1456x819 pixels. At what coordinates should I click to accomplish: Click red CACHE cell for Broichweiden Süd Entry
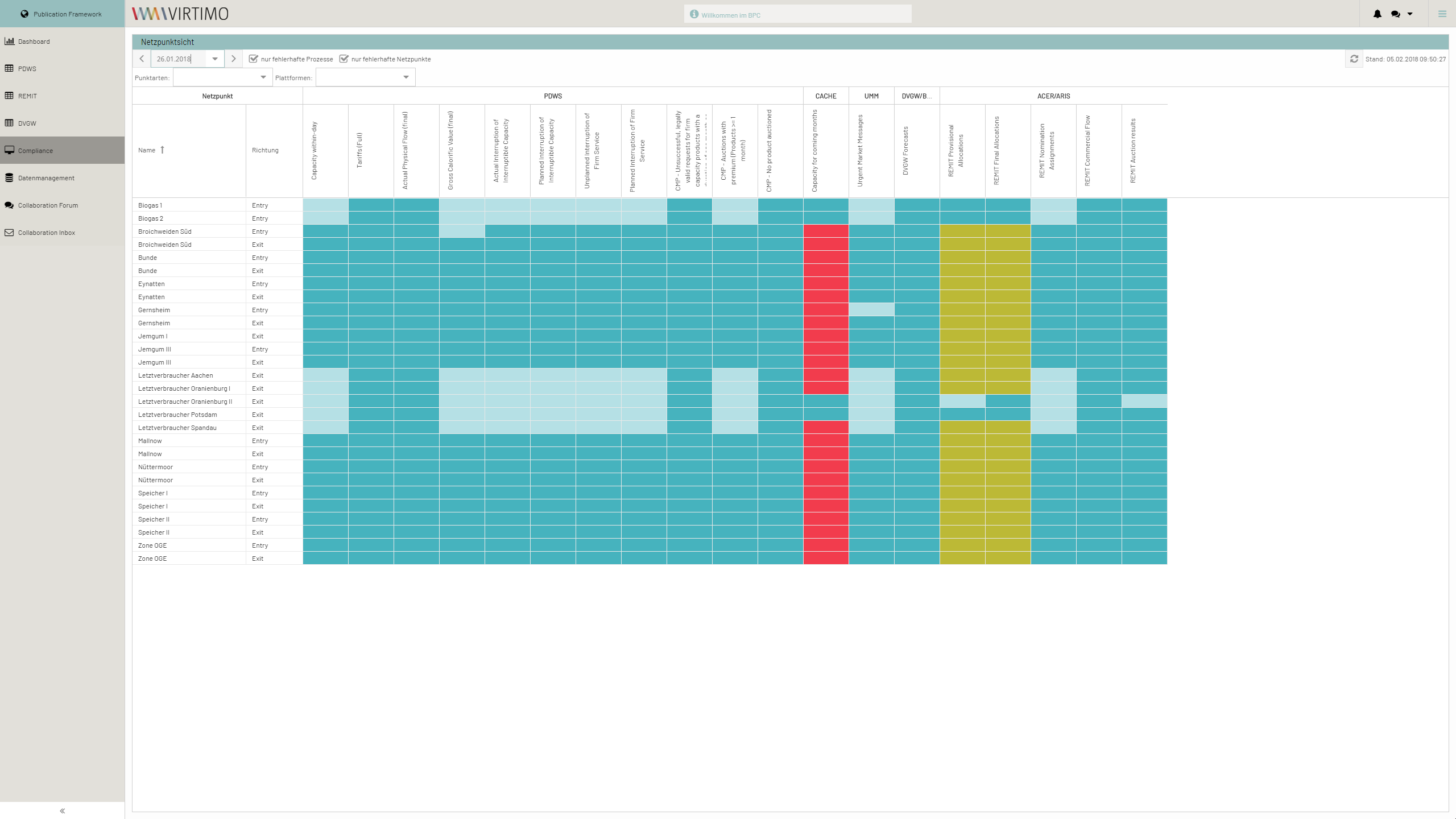click(x=826, y=231)
